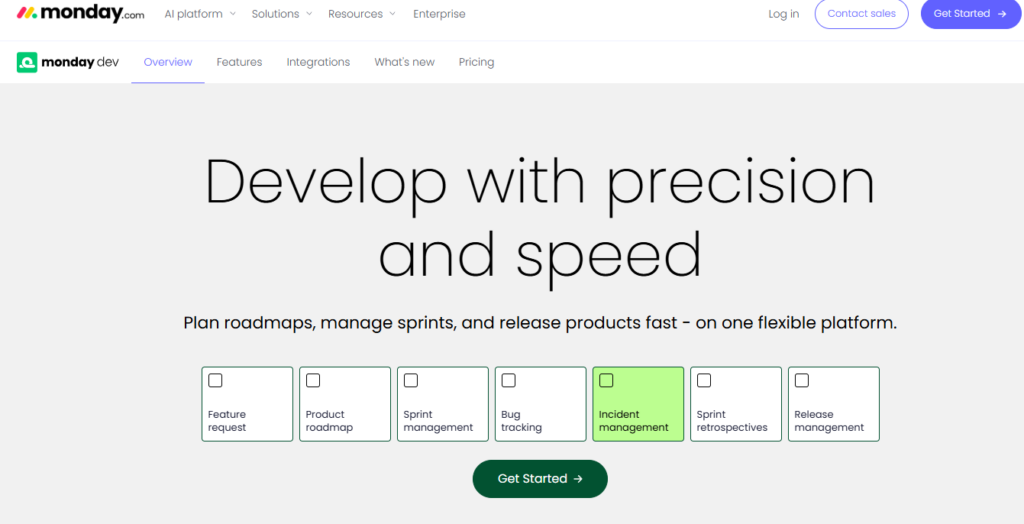Screen dimensions: 1024x524
Task: Tick the Sprint retrospectives checkbox
Action: pyautogui.click(x=704, y=380)
